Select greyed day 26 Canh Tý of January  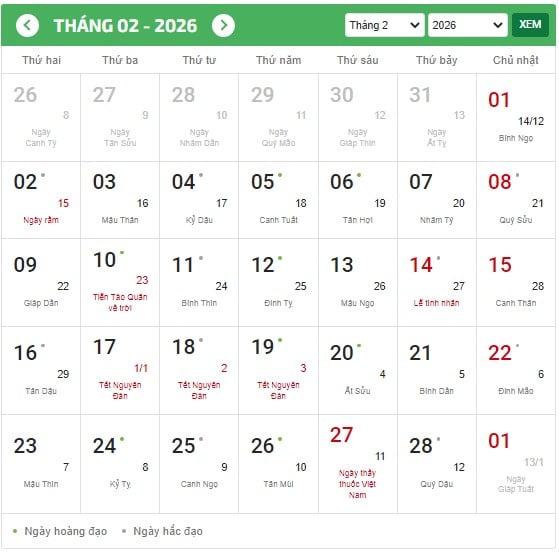click(41, 117)
